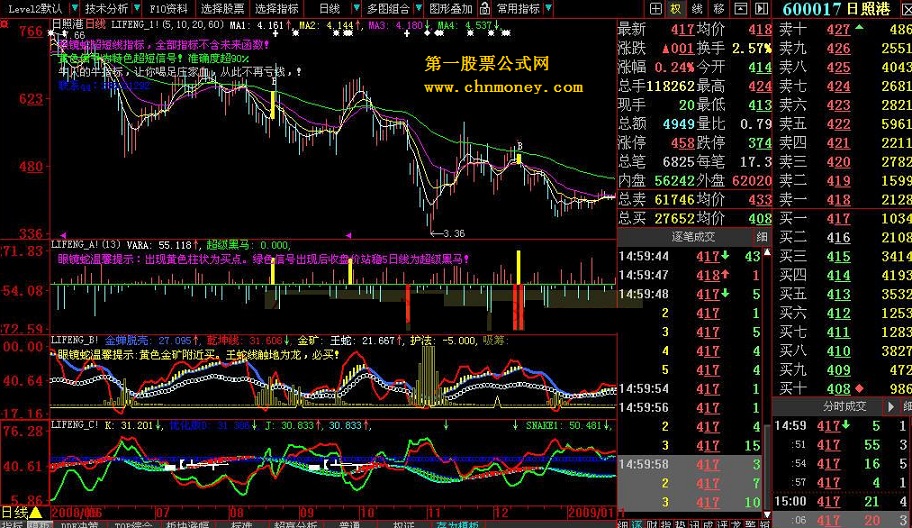Open the 技术分析 dropdown arrow

click(137, 8)
